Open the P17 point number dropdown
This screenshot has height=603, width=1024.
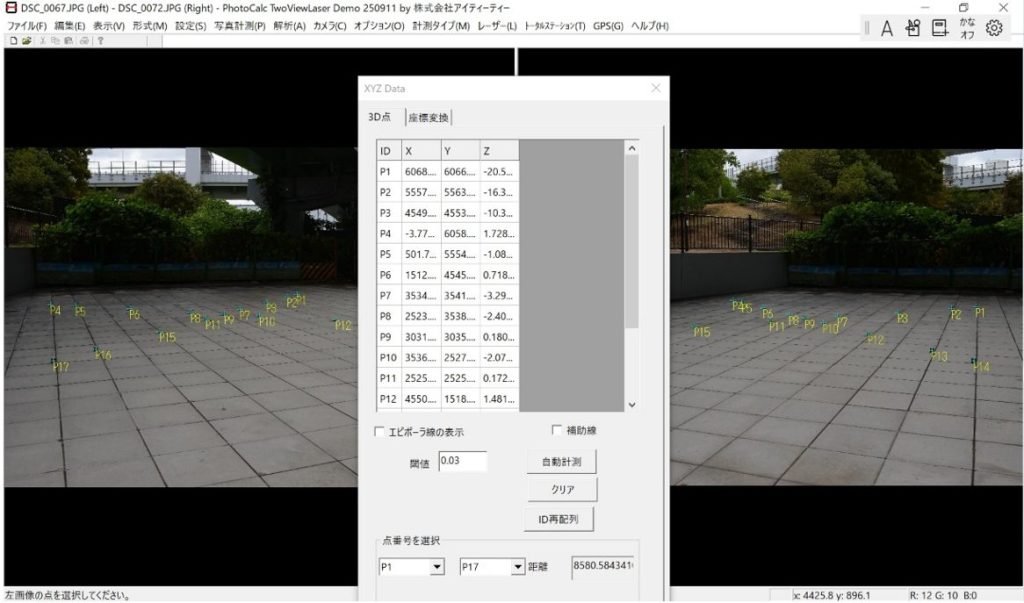click(517, 566)
